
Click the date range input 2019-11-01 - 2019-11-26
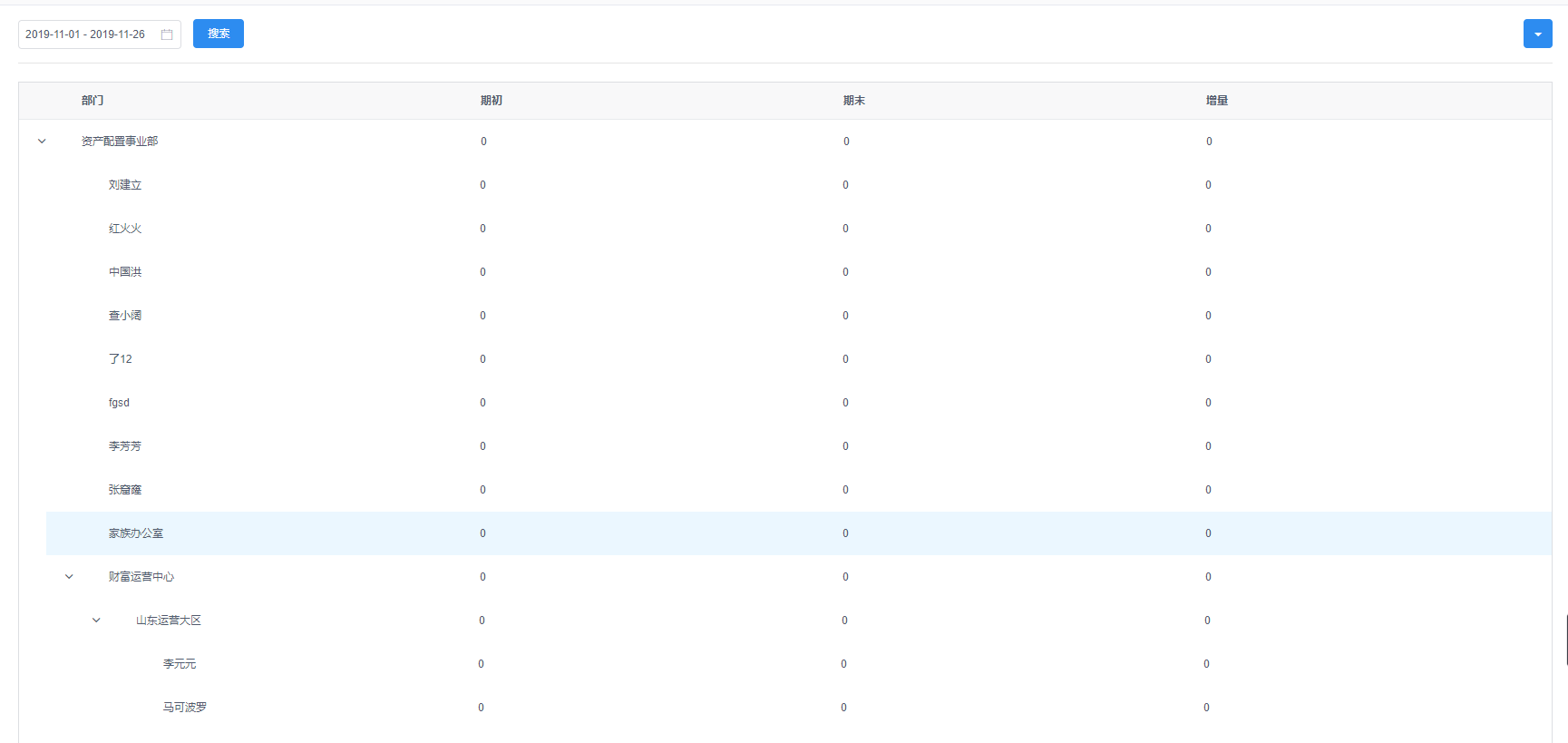point(100,34)
